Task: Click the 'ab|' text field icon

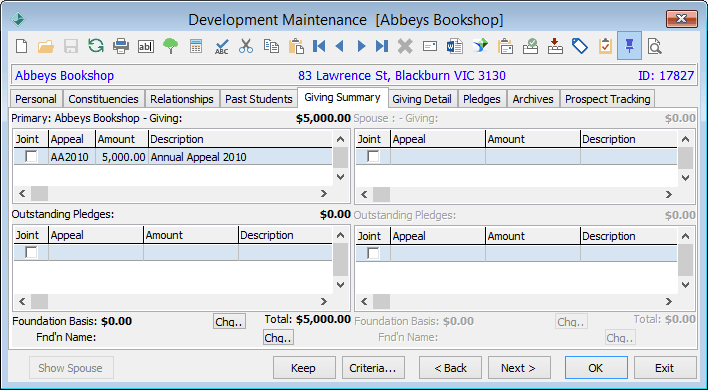Action: tap(145, 46)
